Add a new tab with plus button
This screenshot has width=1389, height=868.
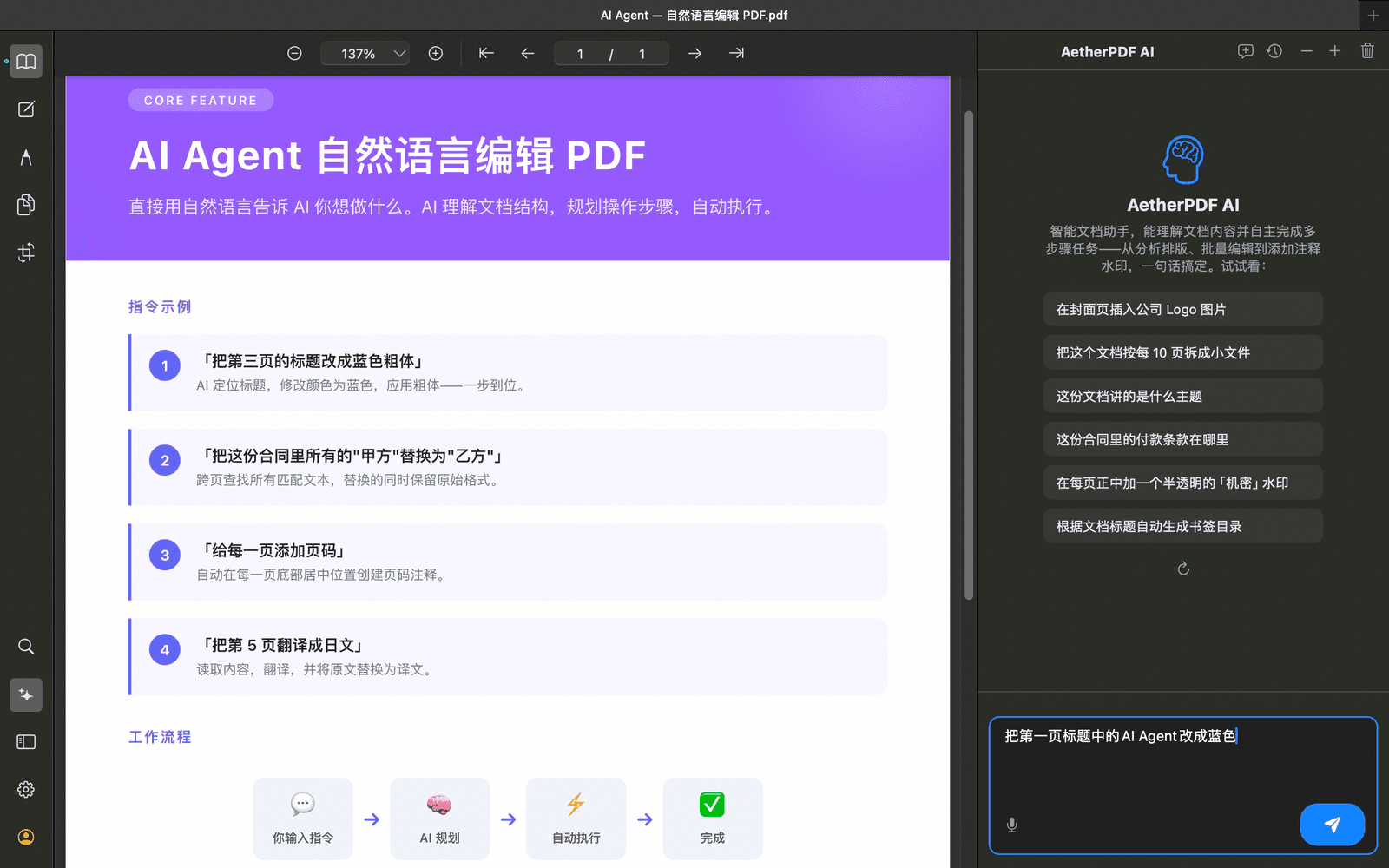point(1373,16)
